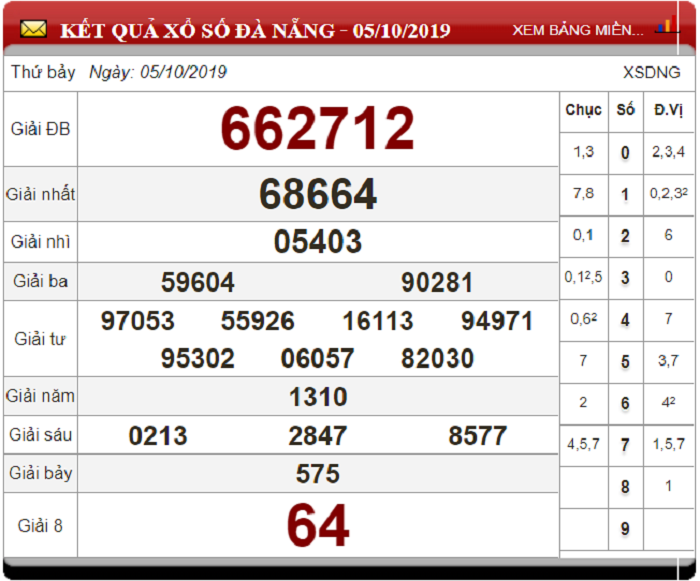Select third prize number 59604
The height and width of the screenshot is (581, 700).
(198, 282)
